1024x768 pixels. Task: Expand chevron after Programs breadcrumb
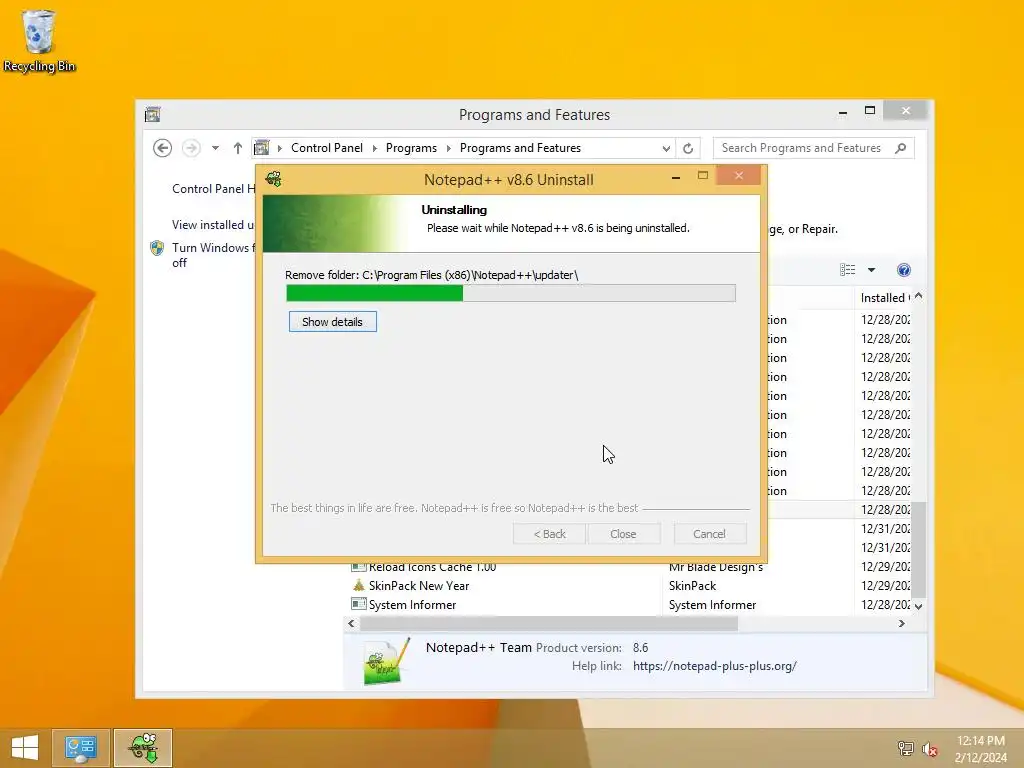449,148
